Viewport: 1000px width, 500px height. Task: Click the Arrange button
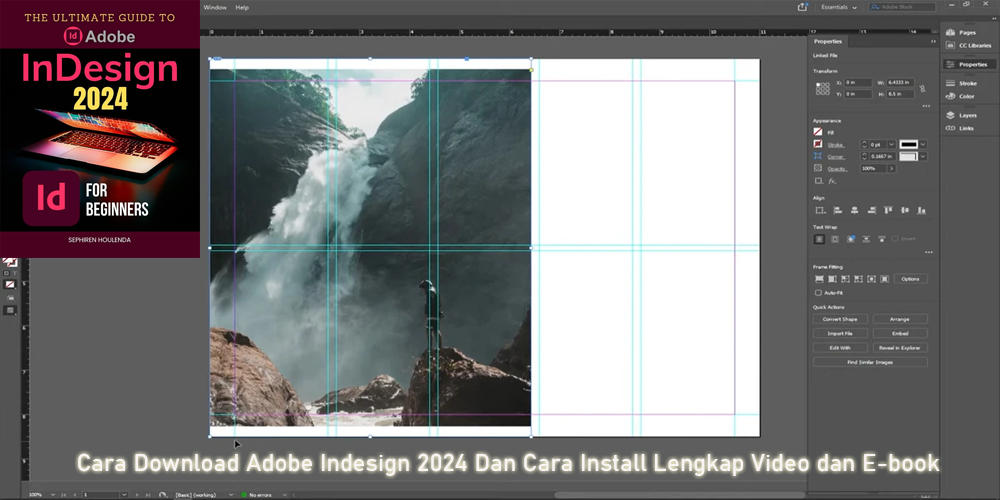(x=900, y=319)
